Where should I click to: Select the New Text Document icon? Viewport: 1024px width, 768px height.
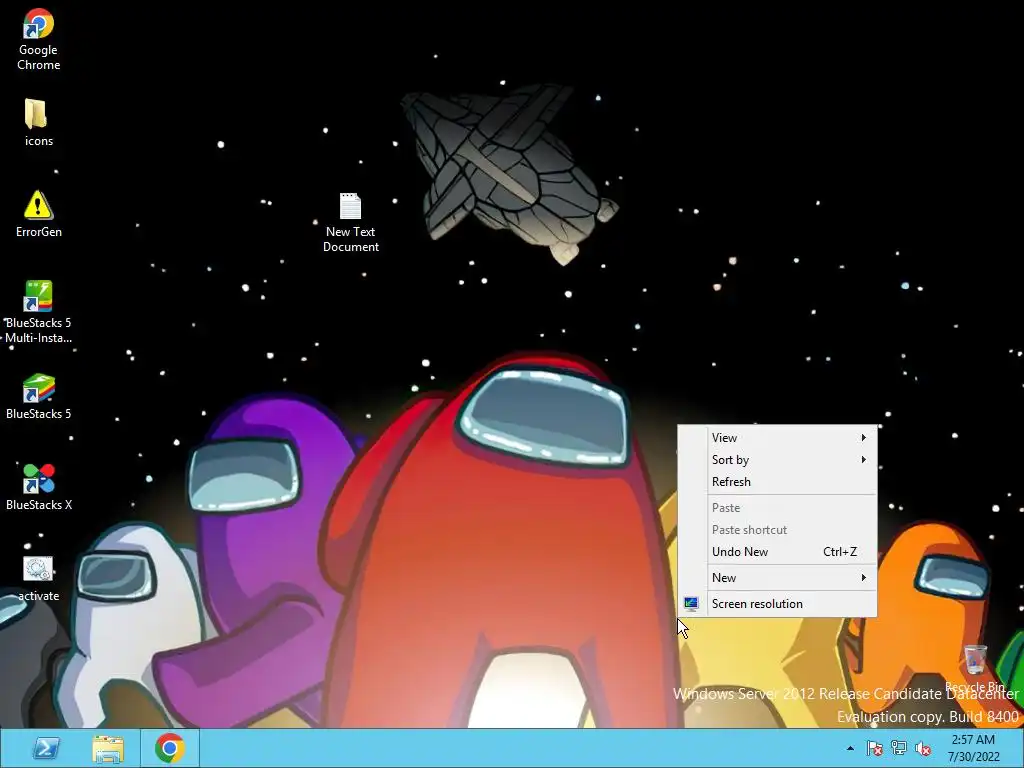pyautogui.click(x=351, y=222)
